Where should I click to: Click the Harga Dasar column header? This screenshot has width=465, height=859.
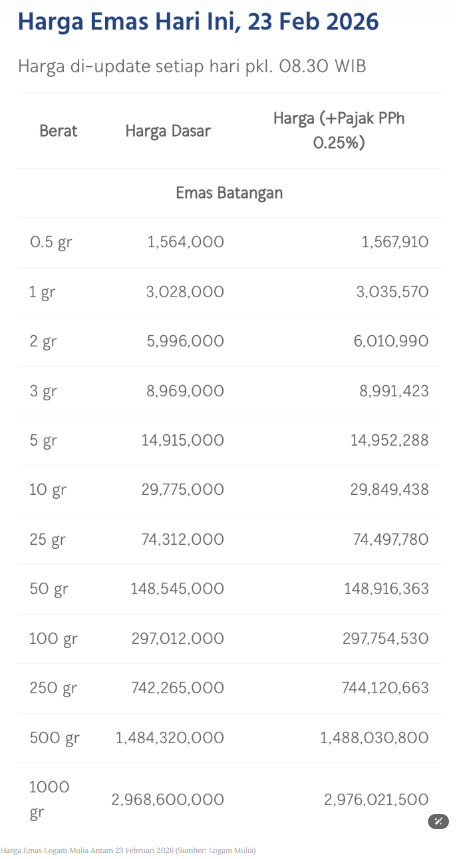(168, 131)
